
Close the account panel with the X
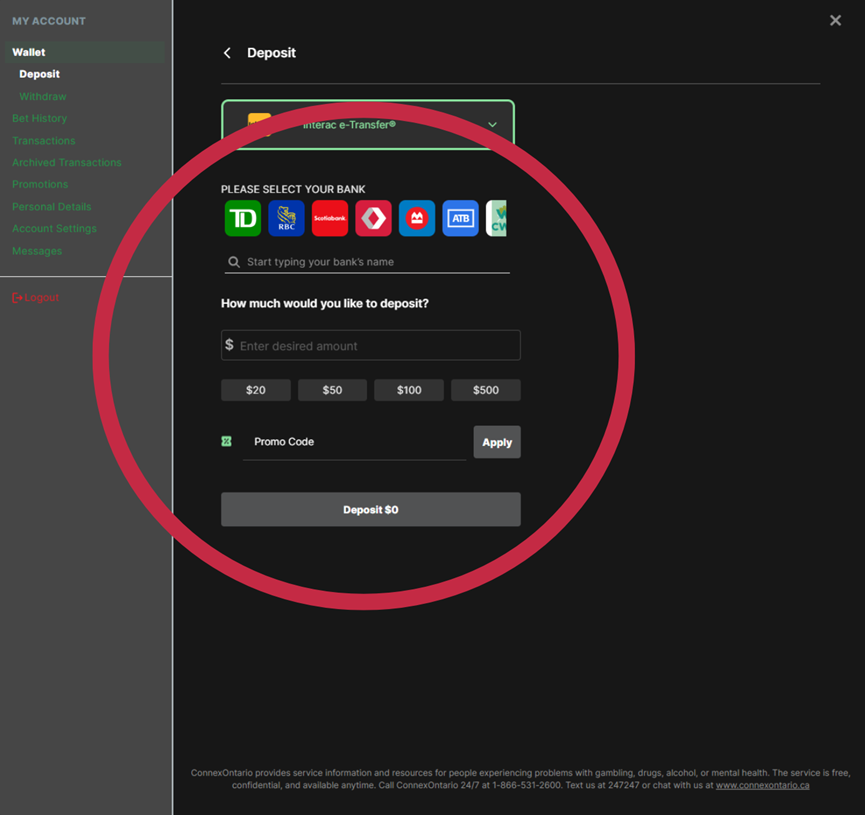835,20
